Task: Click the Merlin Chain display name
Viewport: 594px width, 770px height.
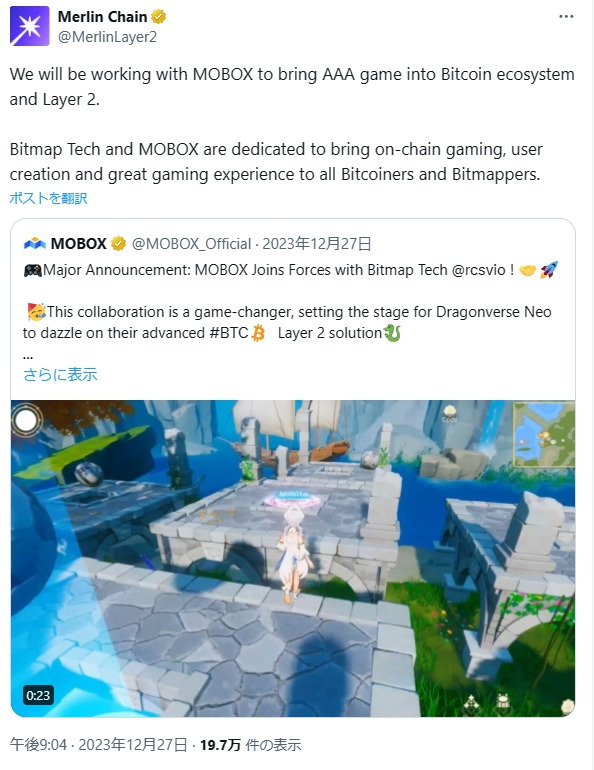Action: [x=102, y=17]
